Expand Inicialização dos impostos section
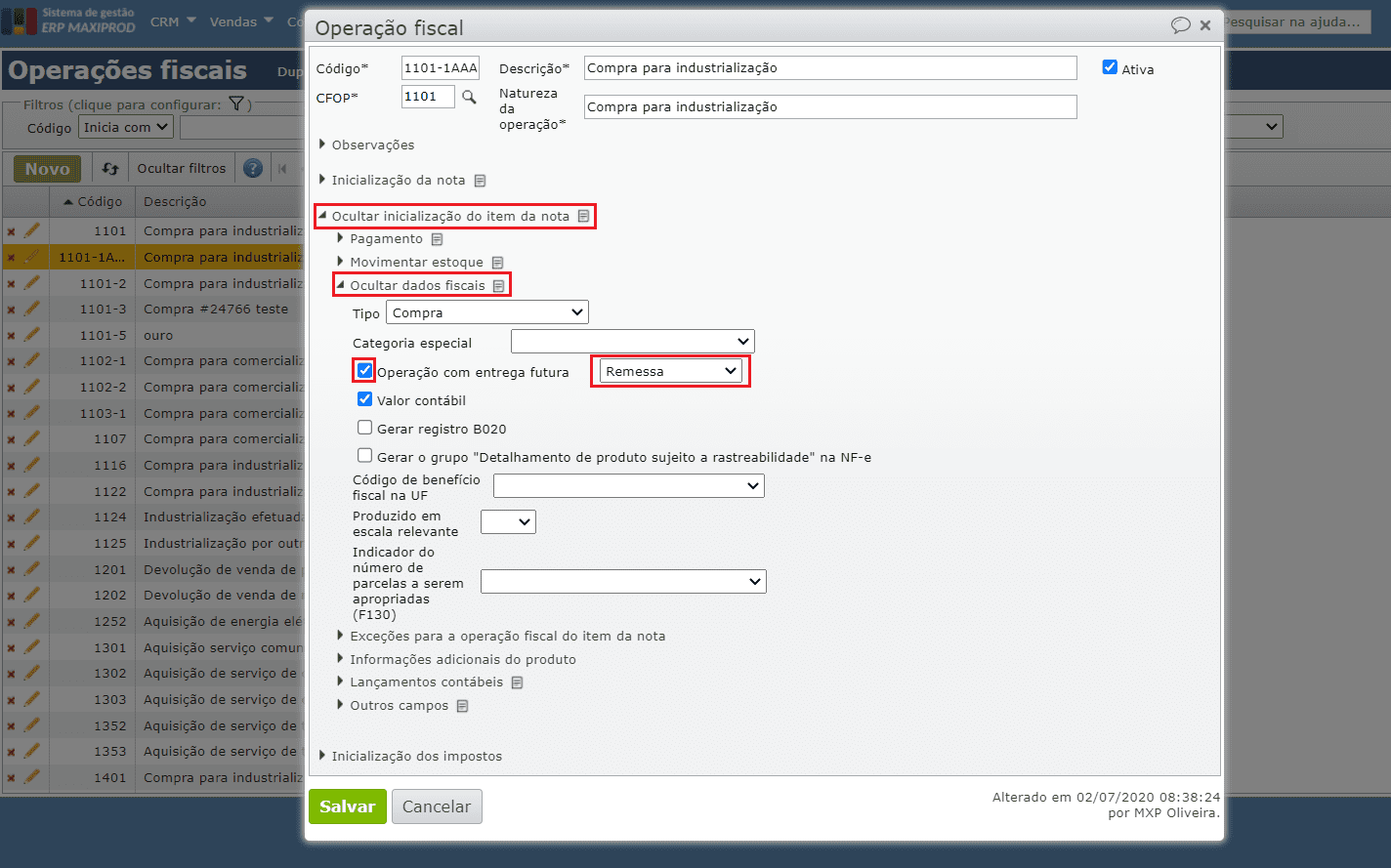The width and height of the screenshot is (1391, 868). [x=410, y=757]
